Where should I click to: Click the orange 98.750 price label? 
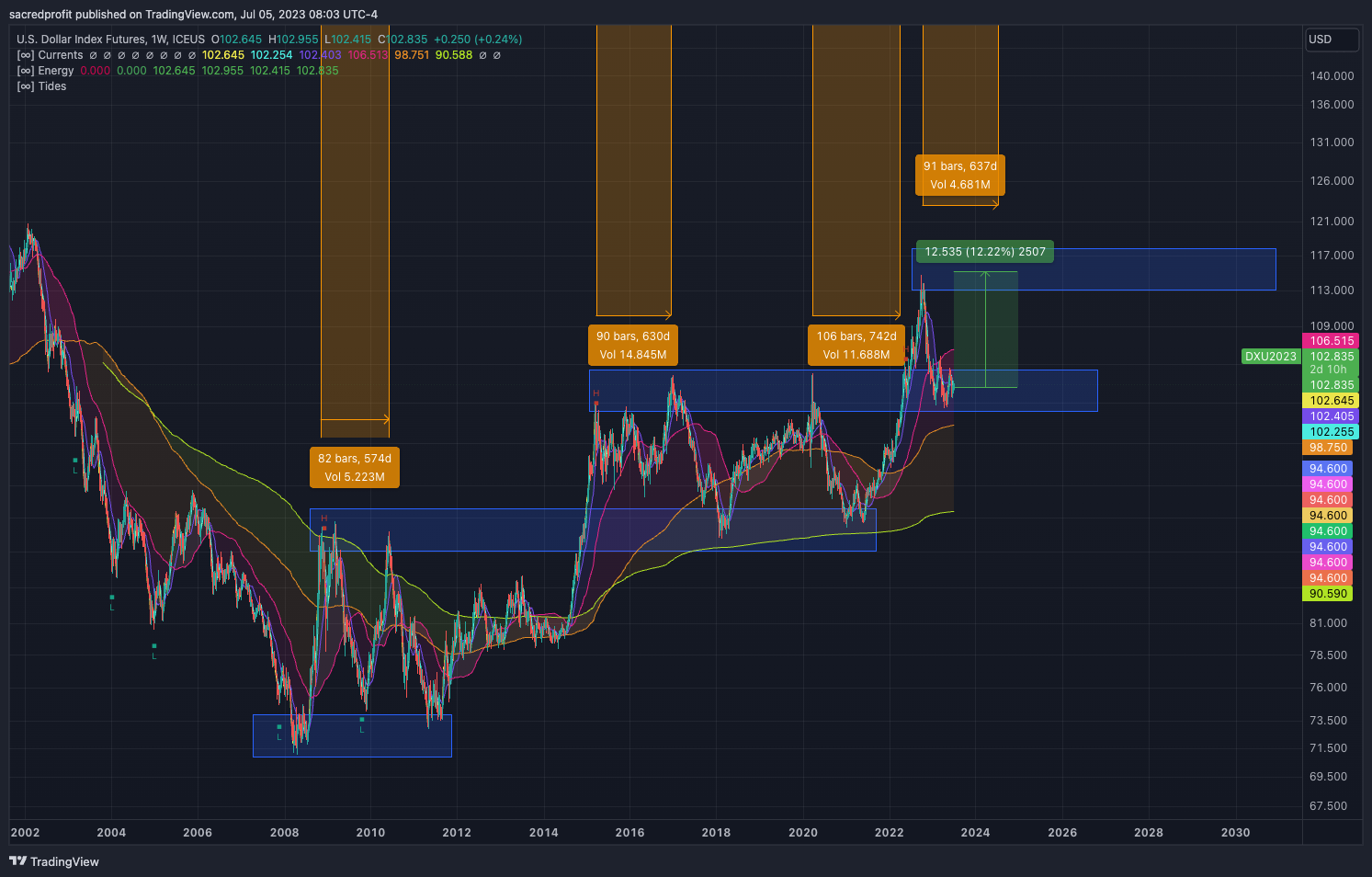click(1329, 448)
